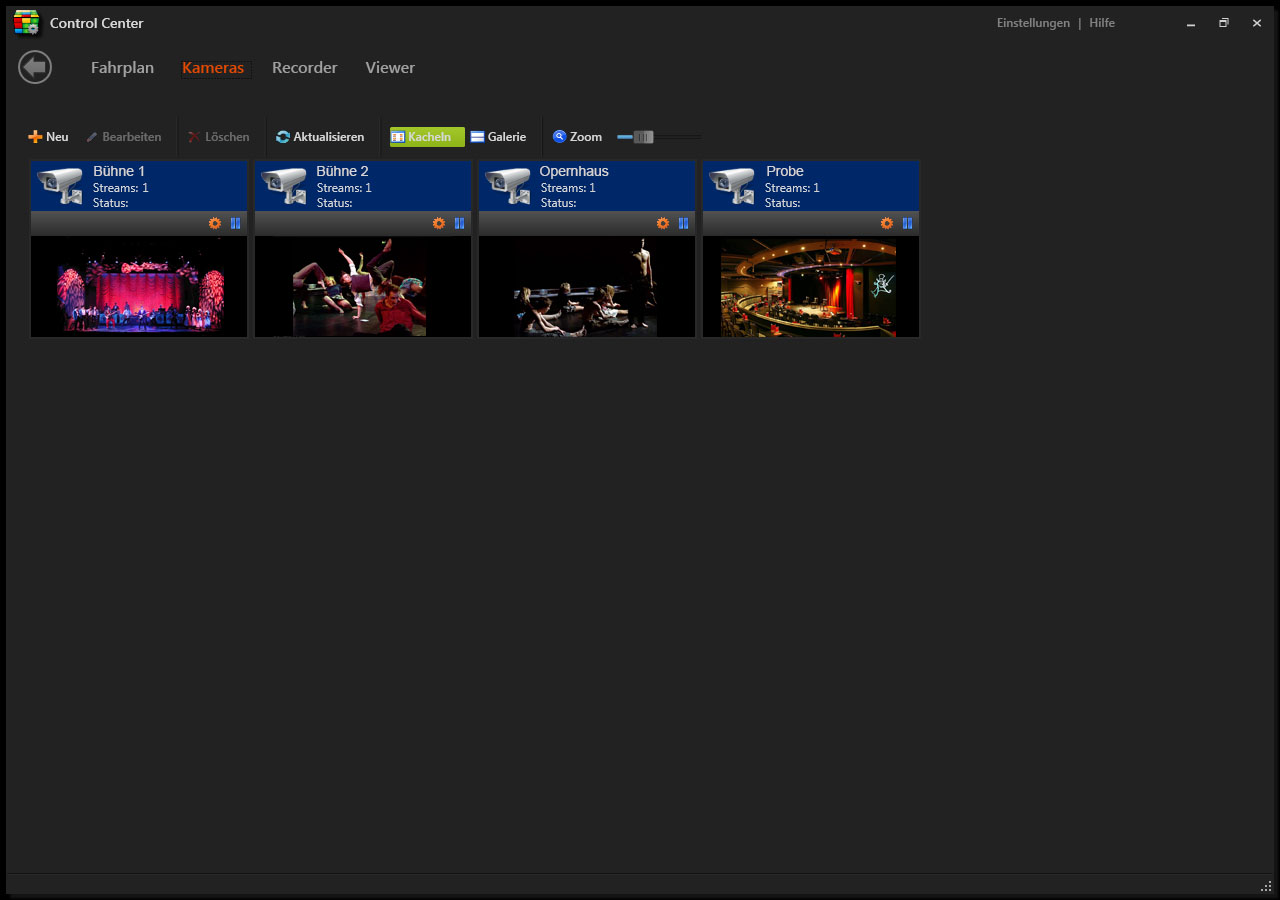
Task: Click the camera icon on Probe tile
Action: tap(732, 185)
